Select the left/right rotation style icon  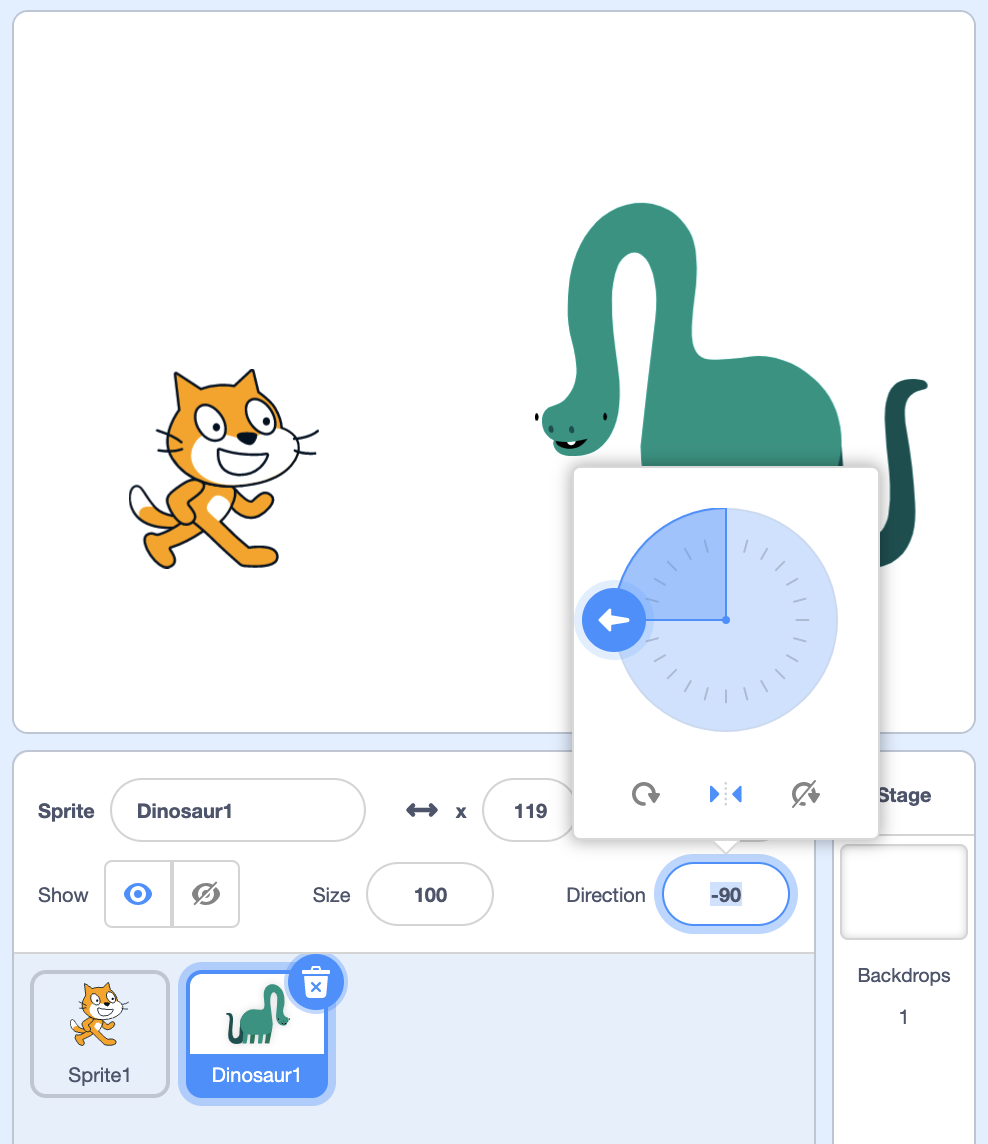tap(725, 794)
